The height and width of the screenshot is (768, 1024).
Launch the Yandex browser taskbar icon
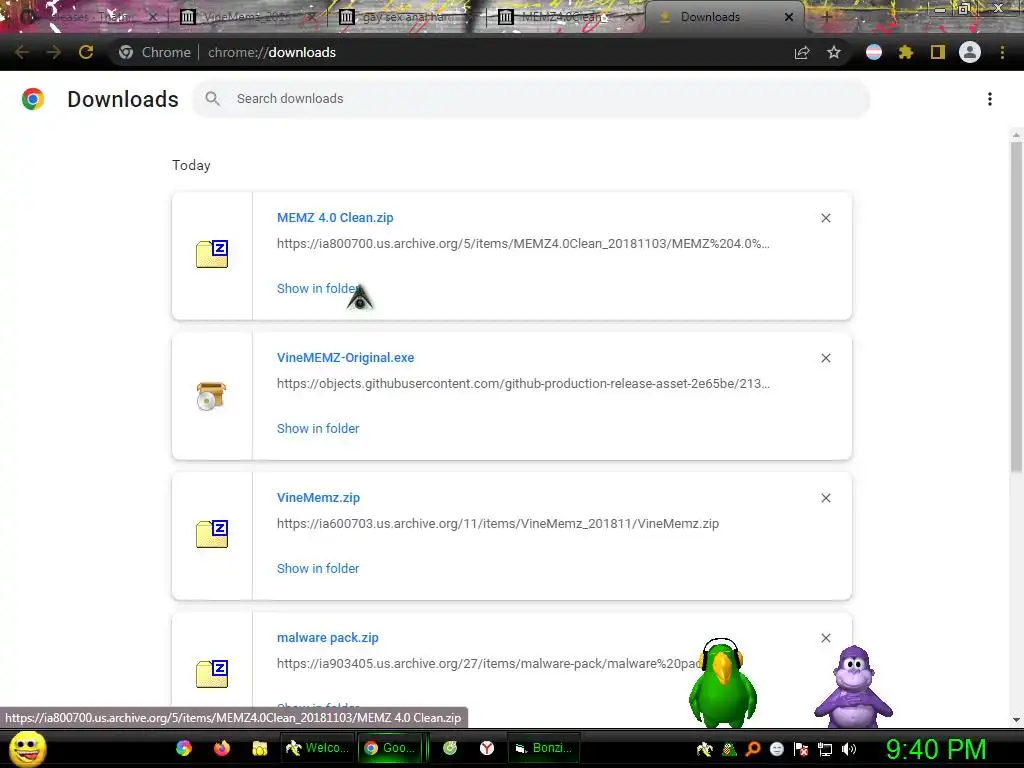pyautogui.click(x=487, y=748)
